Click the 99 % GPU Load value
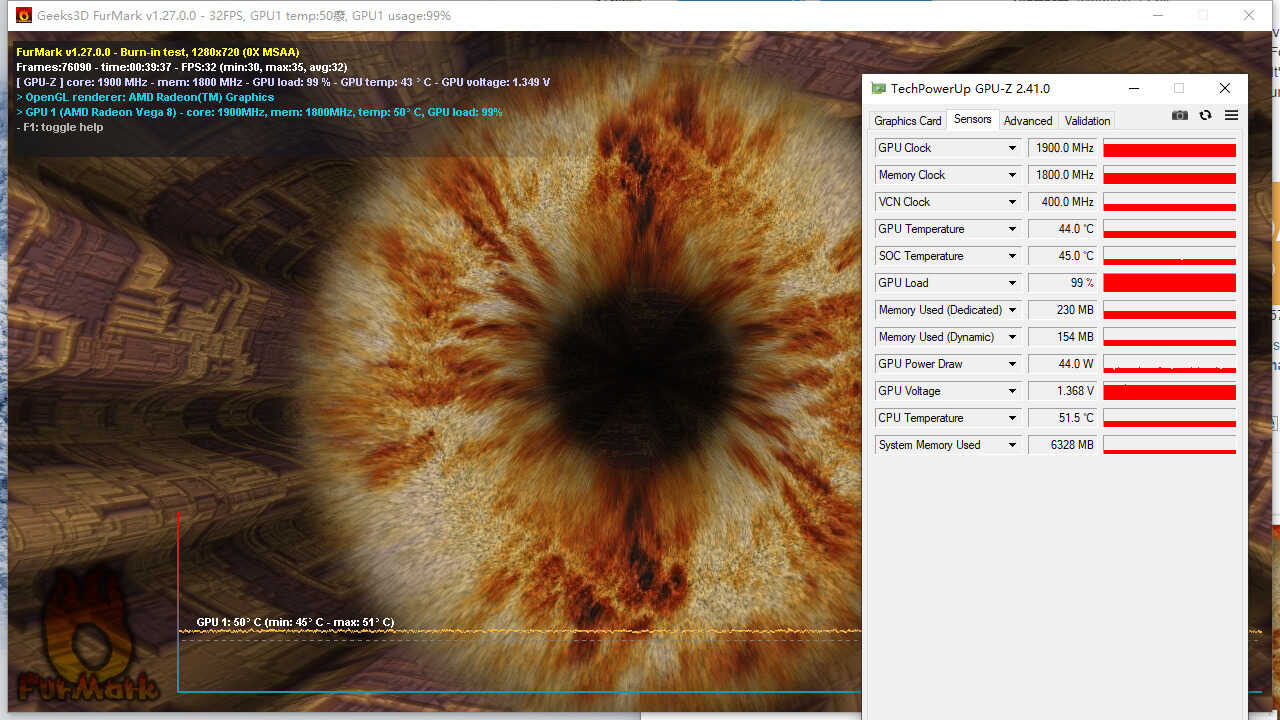Viewport: 1280px width, 720px height. (x=1062, y=283)
